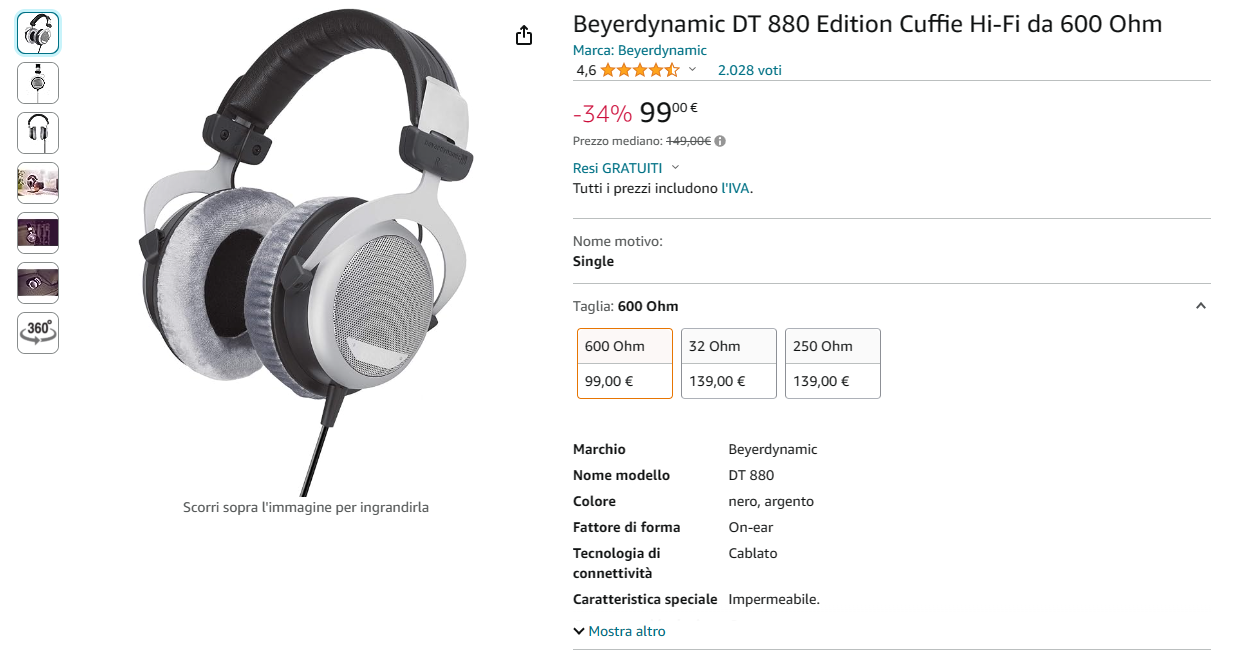The image size is (1234, 657).
Task: Choose the 32 Ohm size option
Action: [729, 363]
